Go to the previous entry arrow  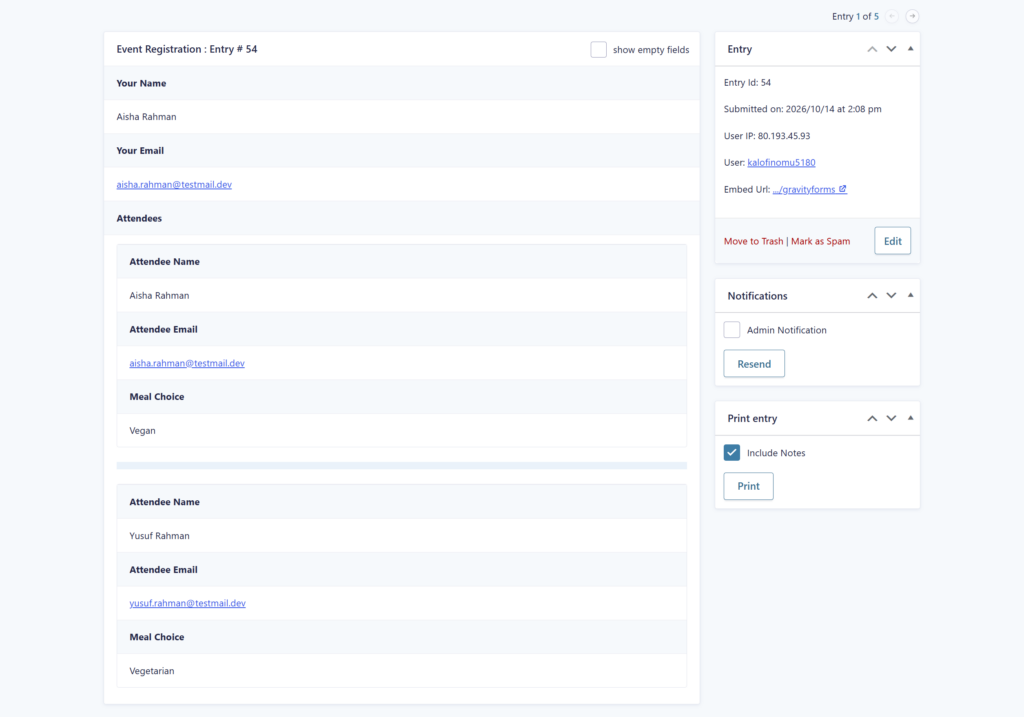pos(892,16)
